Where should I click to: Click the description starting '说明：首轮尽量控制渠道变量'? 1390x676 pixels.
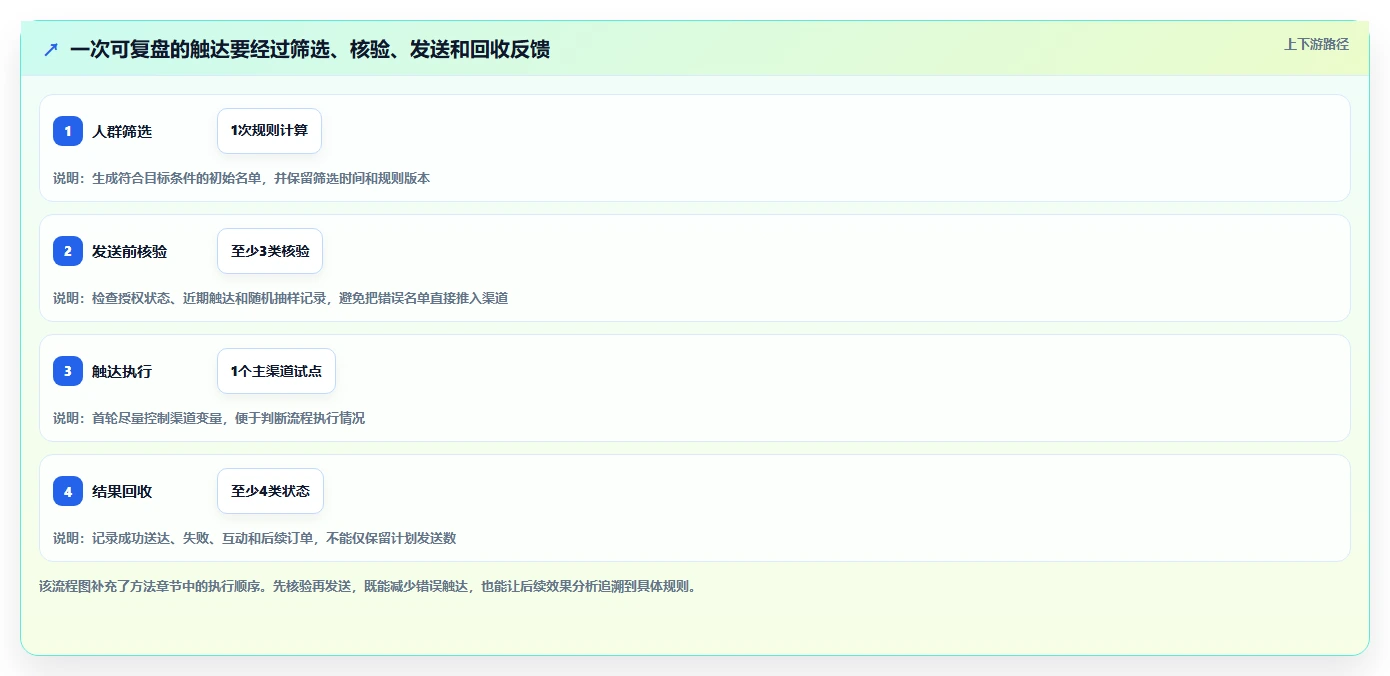click(x=209, y=418)
